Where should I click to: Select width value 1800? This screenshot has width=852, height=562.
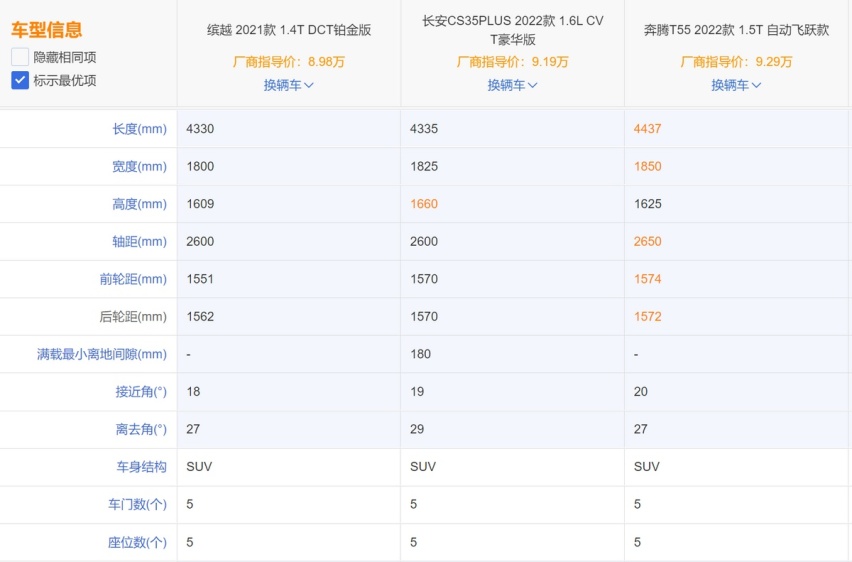point(200,166)
